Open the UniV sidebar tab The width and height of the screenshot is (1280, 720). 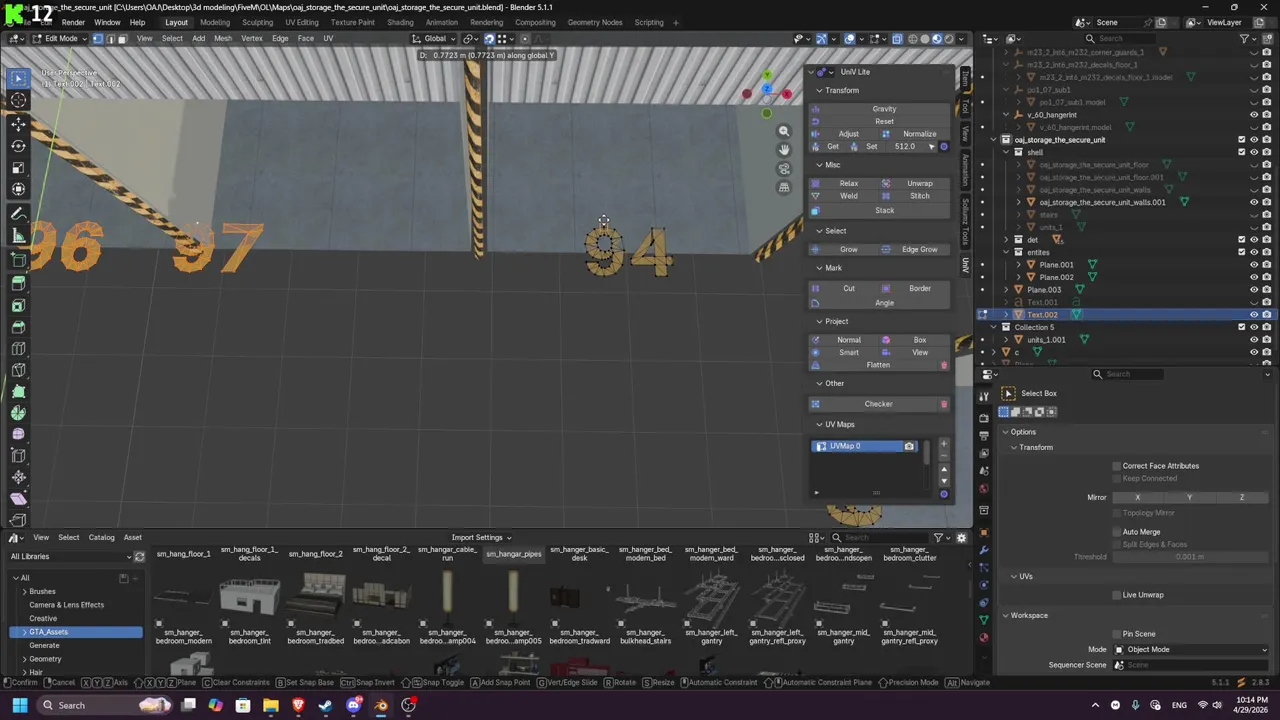pos(965,265)
